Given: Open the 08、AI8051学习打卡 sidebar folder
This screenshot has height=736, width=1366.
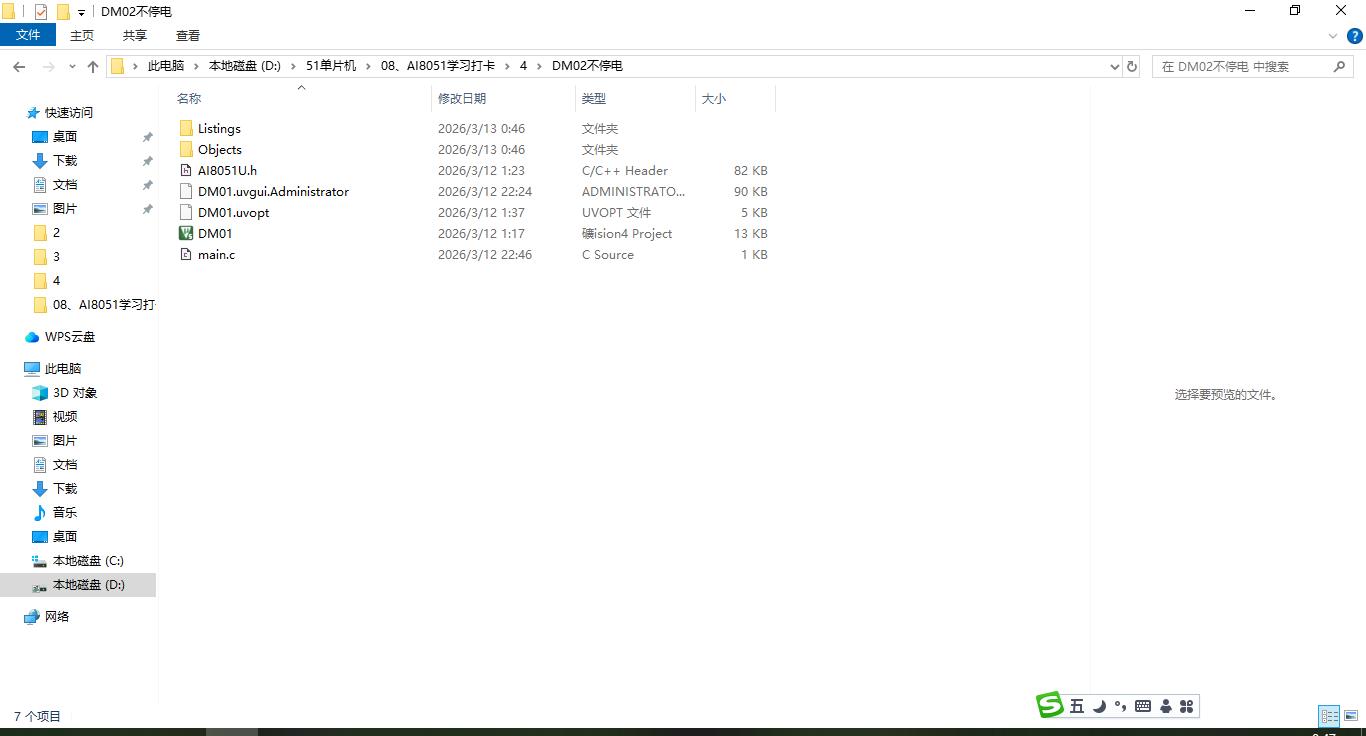Looking at the screenshot, I should (x=104, y=305).
